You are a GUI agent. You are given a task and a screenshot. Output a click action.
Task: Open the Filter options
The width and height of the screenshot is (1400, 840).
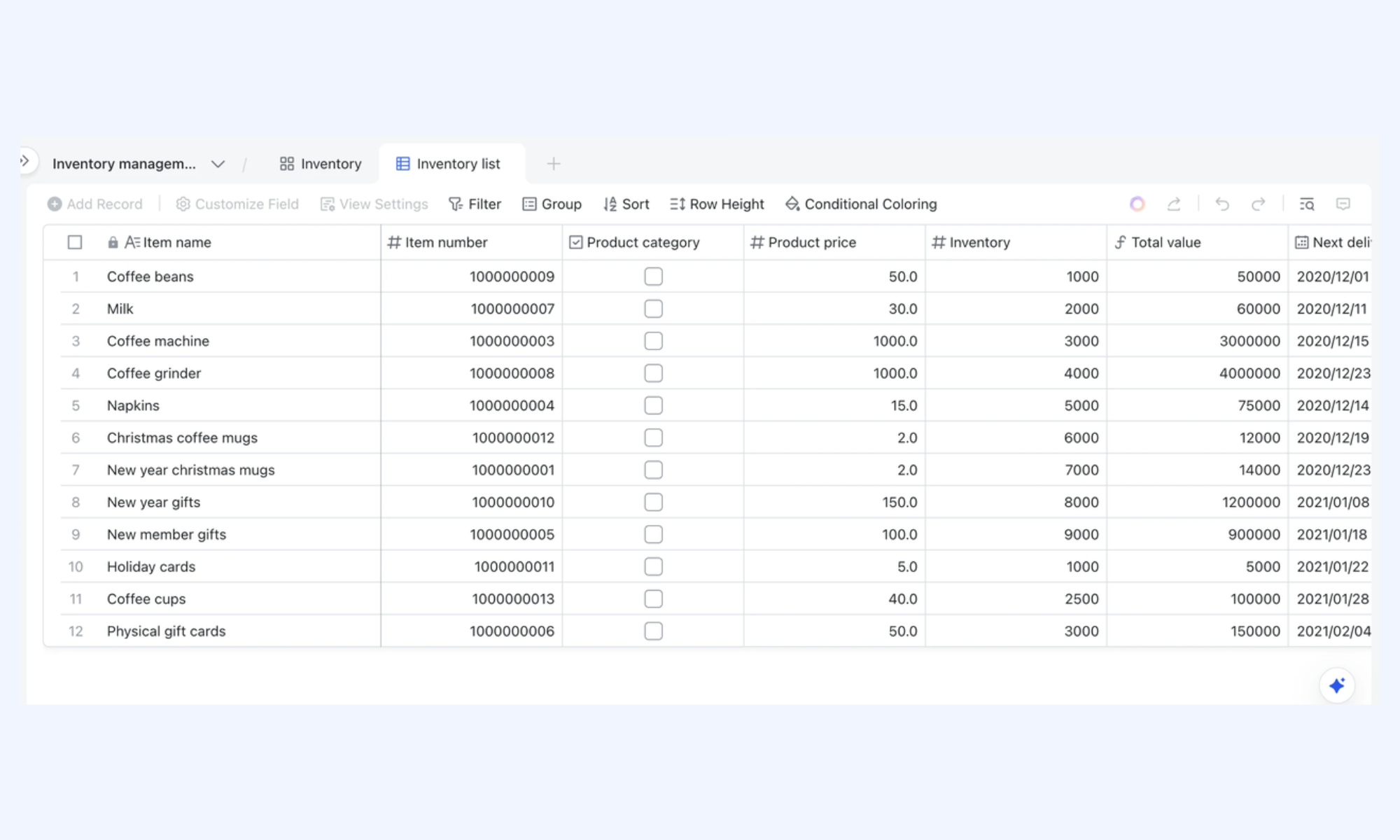[475, 204]
